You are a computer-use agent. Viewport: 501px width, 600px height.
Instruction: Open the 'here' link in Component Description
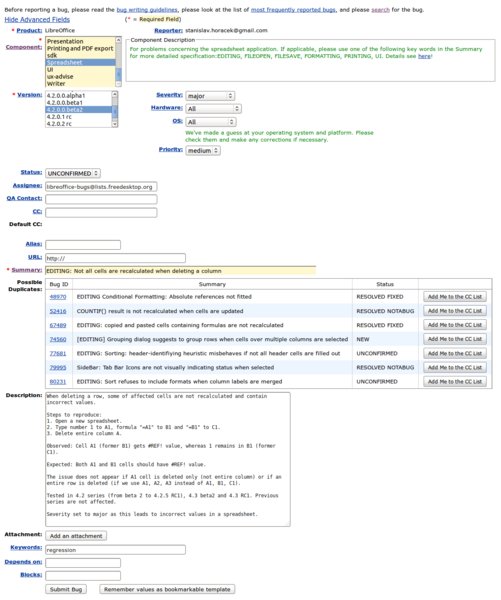424,56
